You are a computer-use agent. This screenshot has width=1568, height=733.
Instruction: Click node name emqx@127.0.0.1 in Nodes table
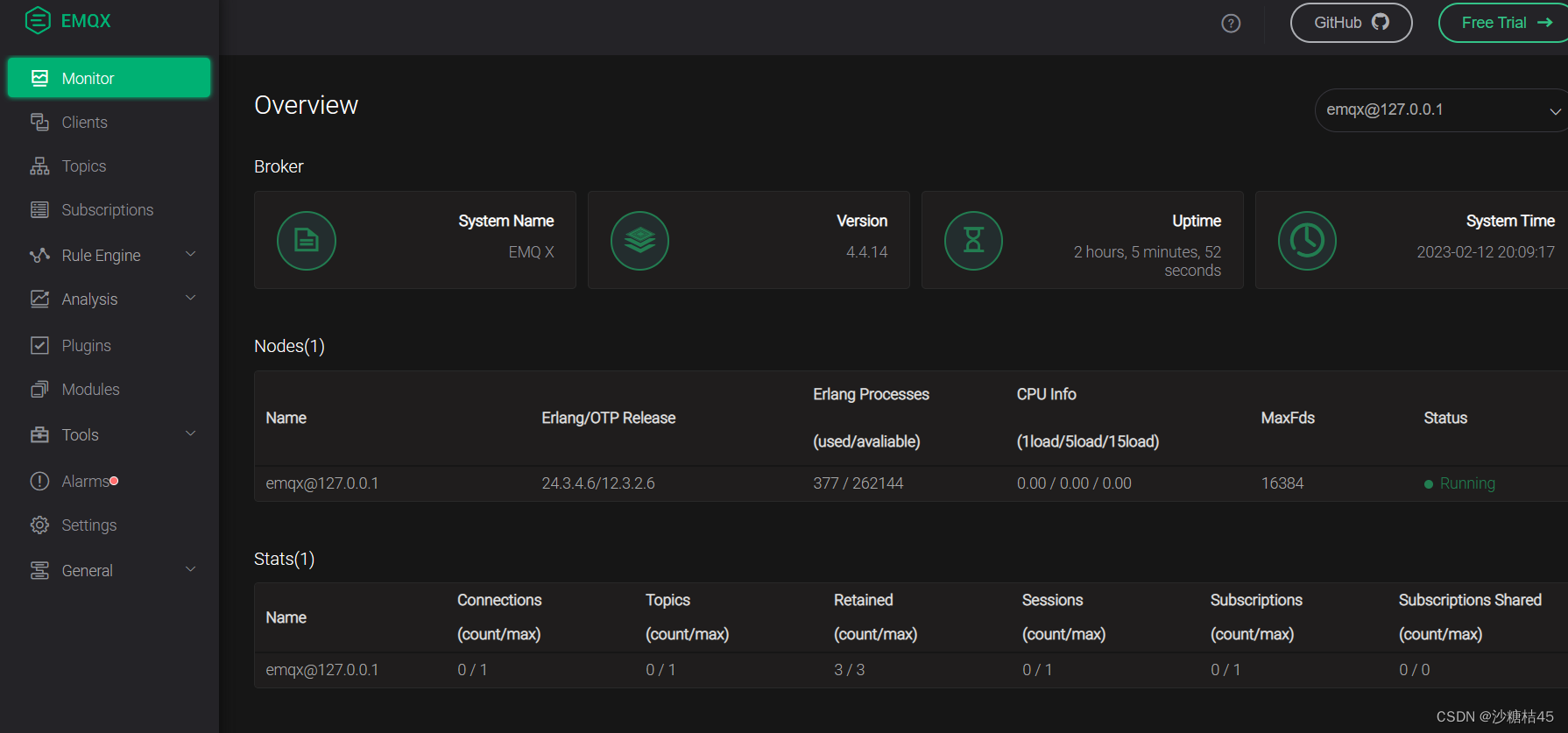click(x=322, y=483)
